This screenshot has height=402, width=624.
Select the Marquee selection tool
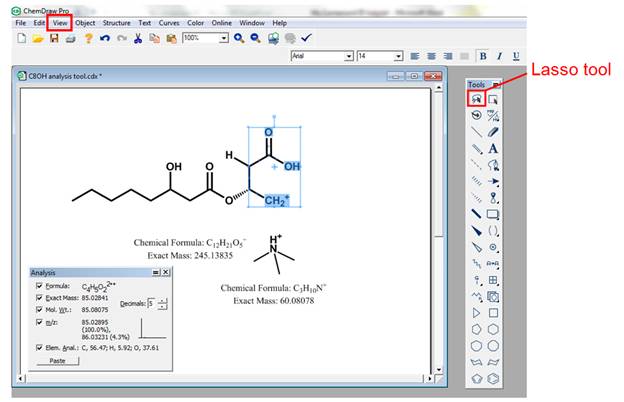click(493, 99)
